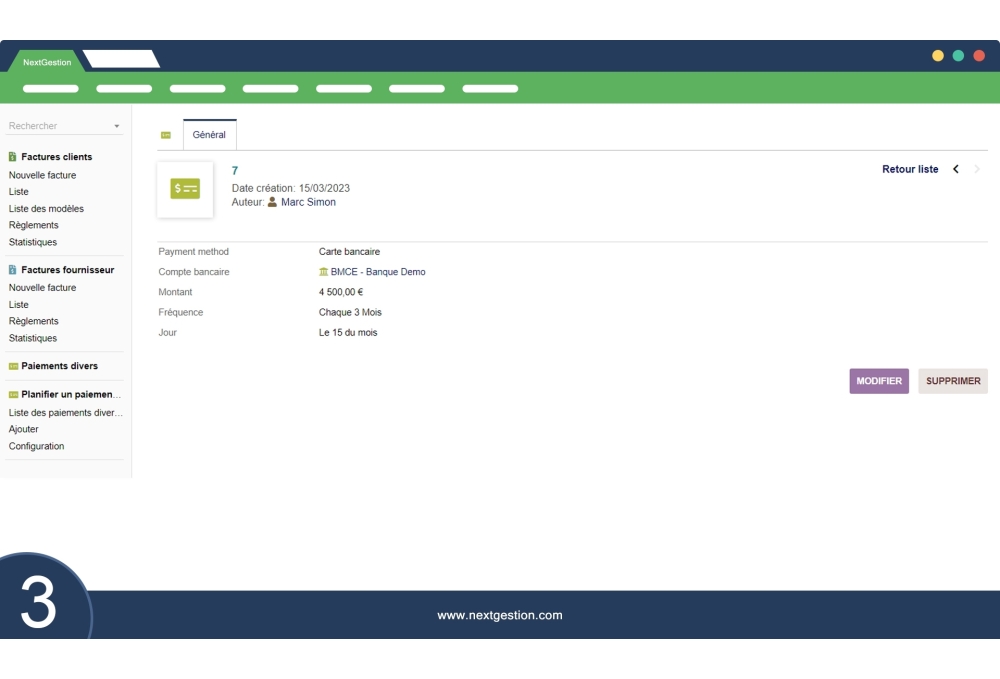Viewport: 1000px width, 679px height.
Task: Click Retour liste to go back
Action: click(x=909, y=169)
